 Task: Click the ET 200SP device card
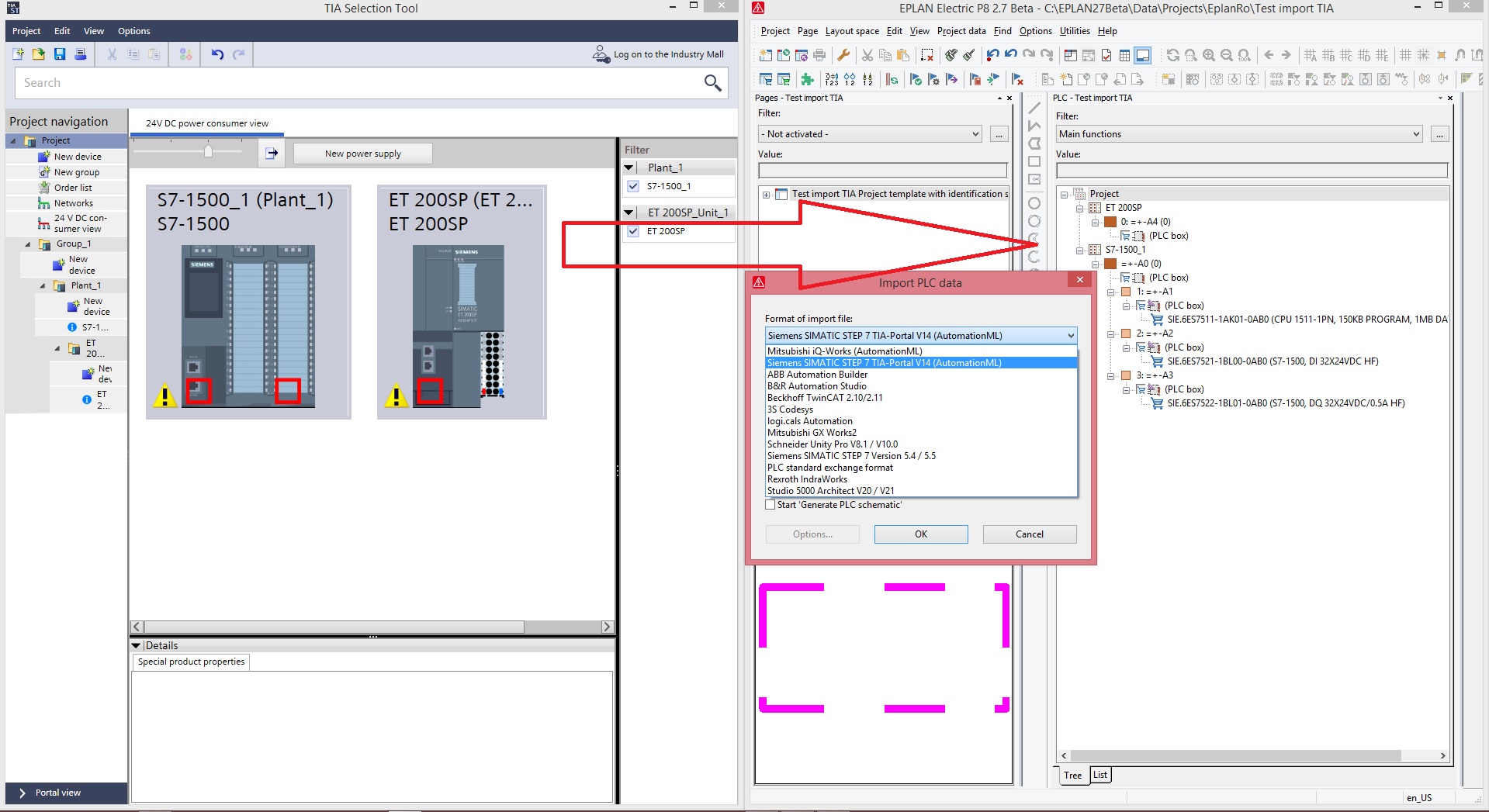click(462, 302)
